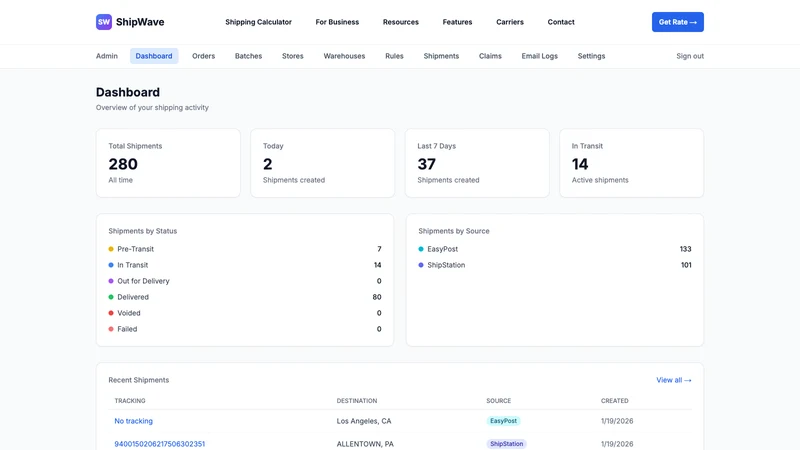Click the Get Rate button

(x=678, y=22)
